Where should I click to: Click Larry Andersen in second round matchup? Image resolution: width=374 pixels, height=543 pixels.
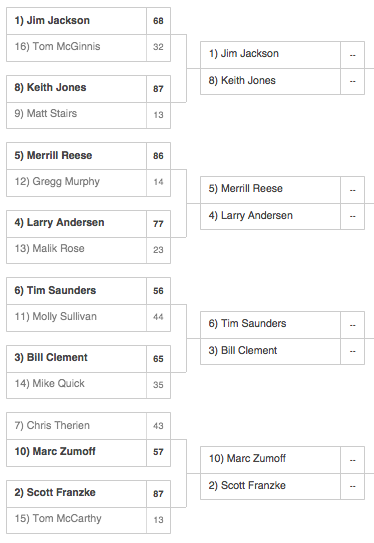coord(282,216)
